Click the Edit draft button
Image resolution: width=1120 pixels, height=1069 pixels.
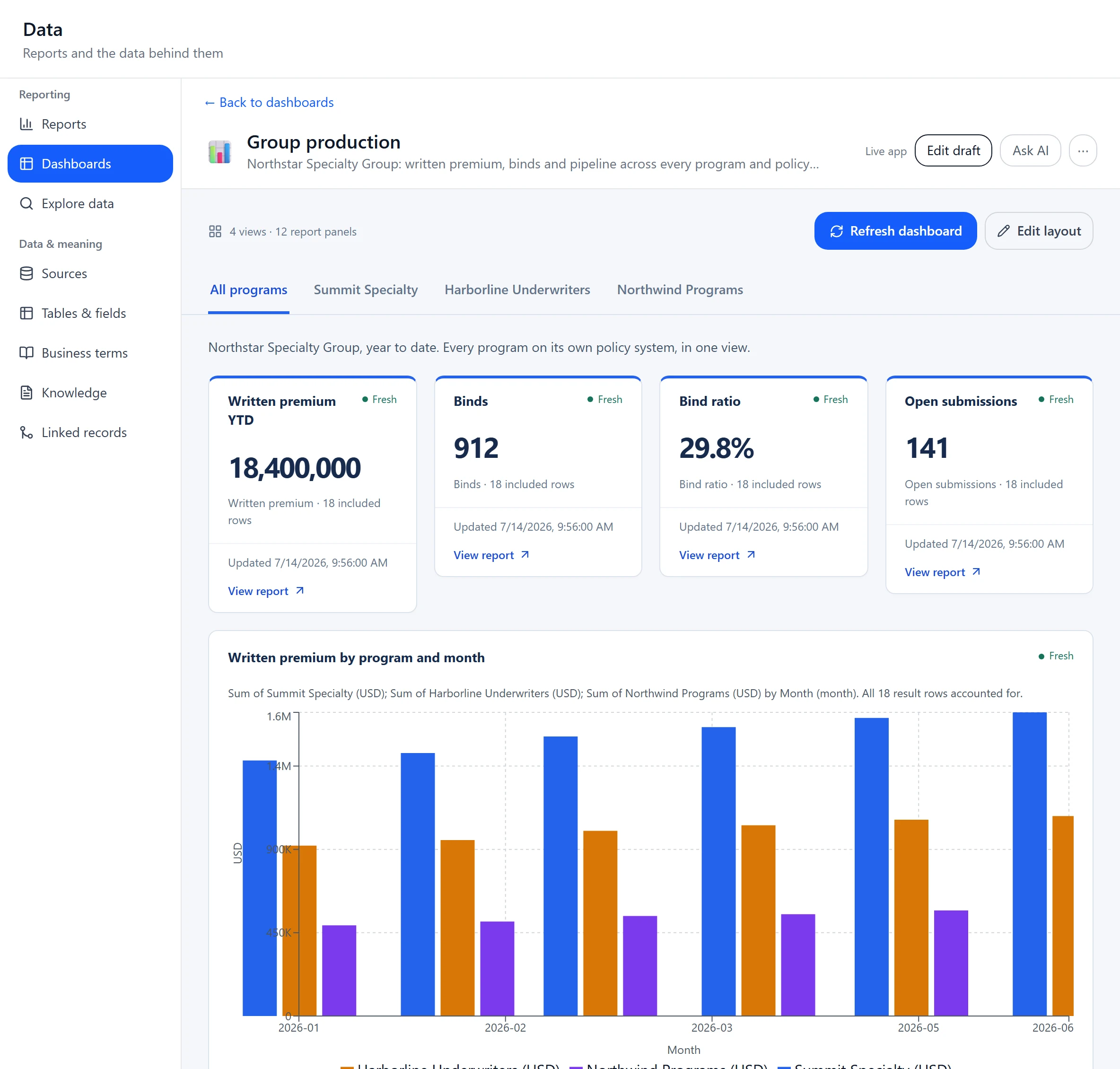[x=953, y=151]
